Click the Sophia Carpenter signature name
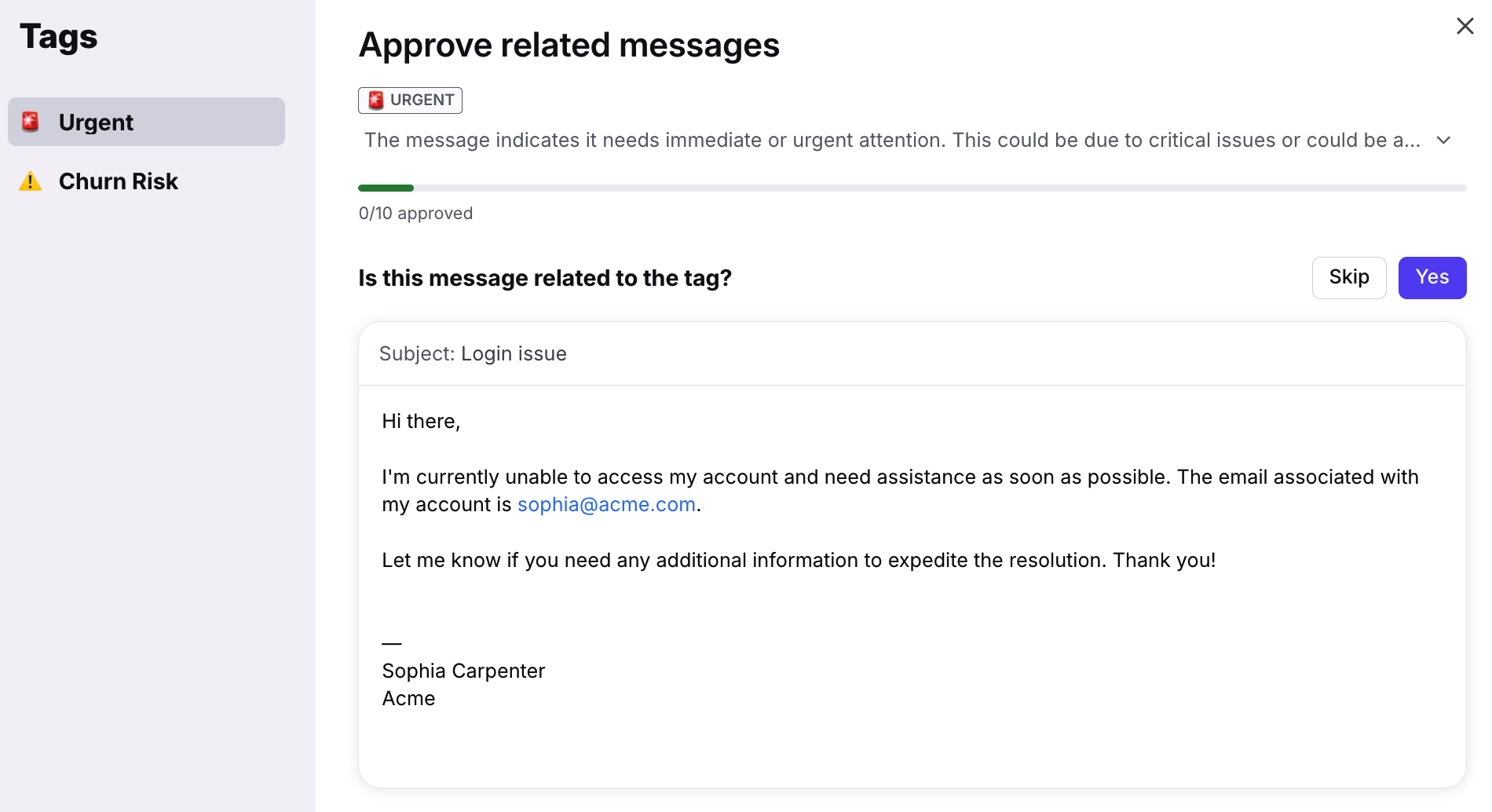The image size is (1492, 812). click(463, 671)
